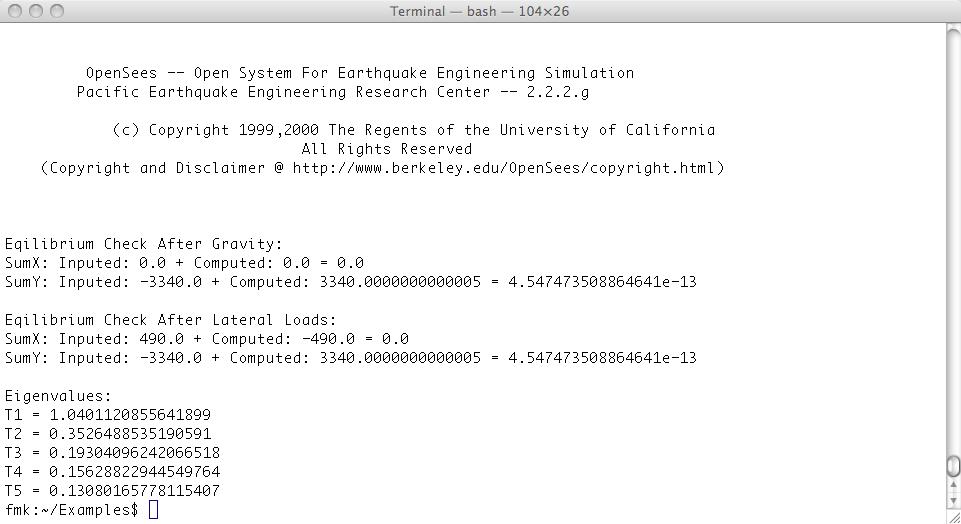Close the Terminal window
The width and height of the screenshot is (961, 524).
[x=15, y=11]
